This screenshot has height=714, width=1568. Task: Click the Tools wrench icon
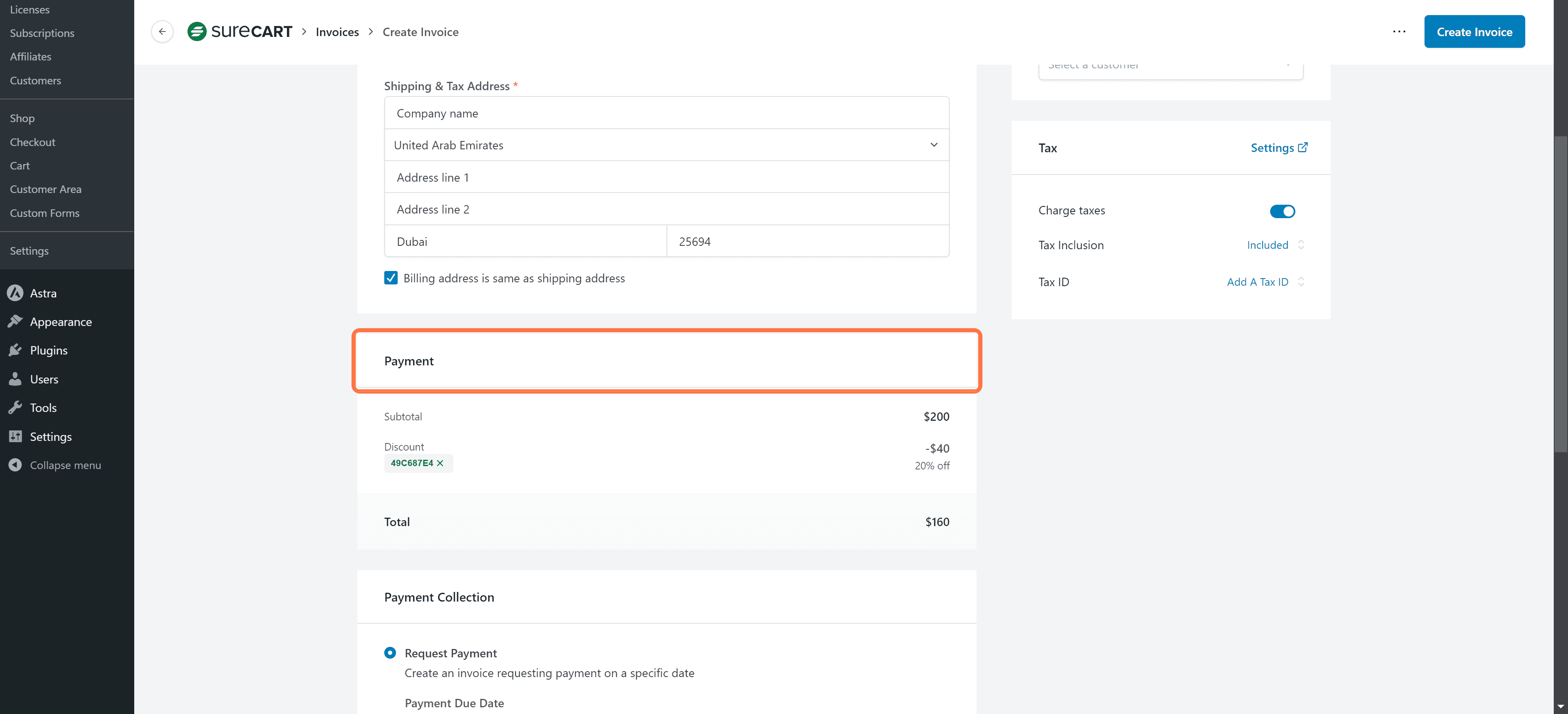15,407
